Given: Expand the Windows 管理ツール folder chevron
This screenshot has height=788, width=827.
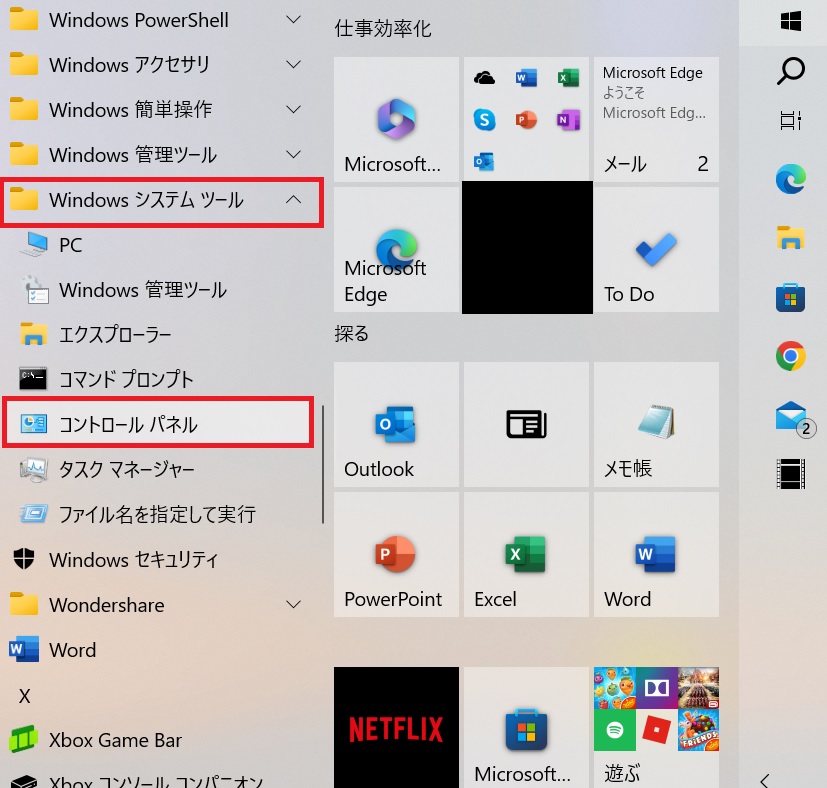Looking at the screenshot, I should point(294,155).
